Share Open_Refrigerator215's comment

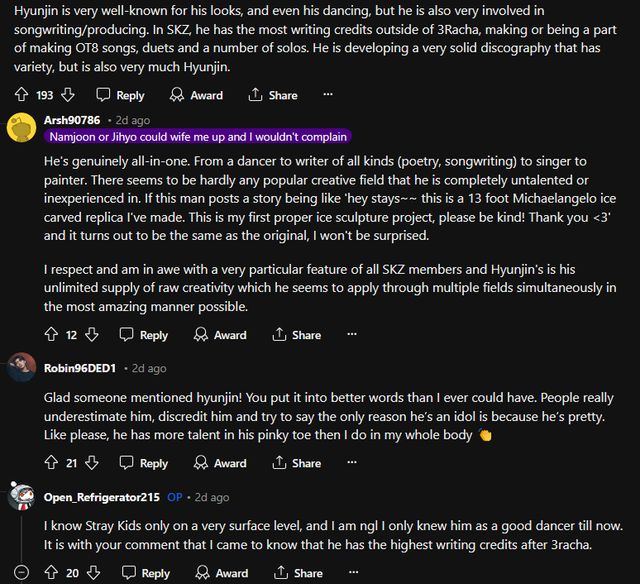[297, 573]
